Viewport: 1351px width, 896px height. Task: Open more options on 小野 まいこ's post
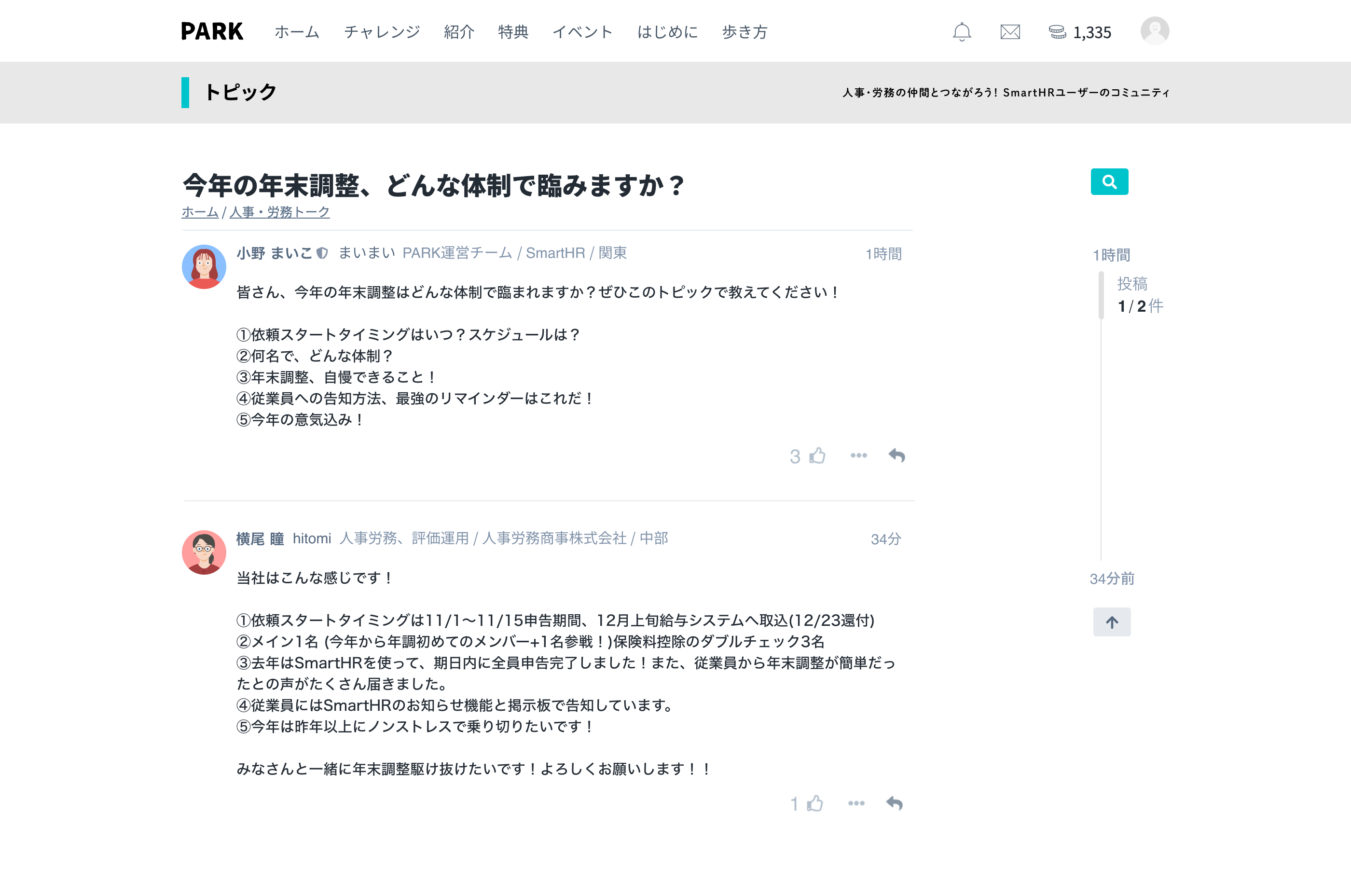click(x=858, y=455)
